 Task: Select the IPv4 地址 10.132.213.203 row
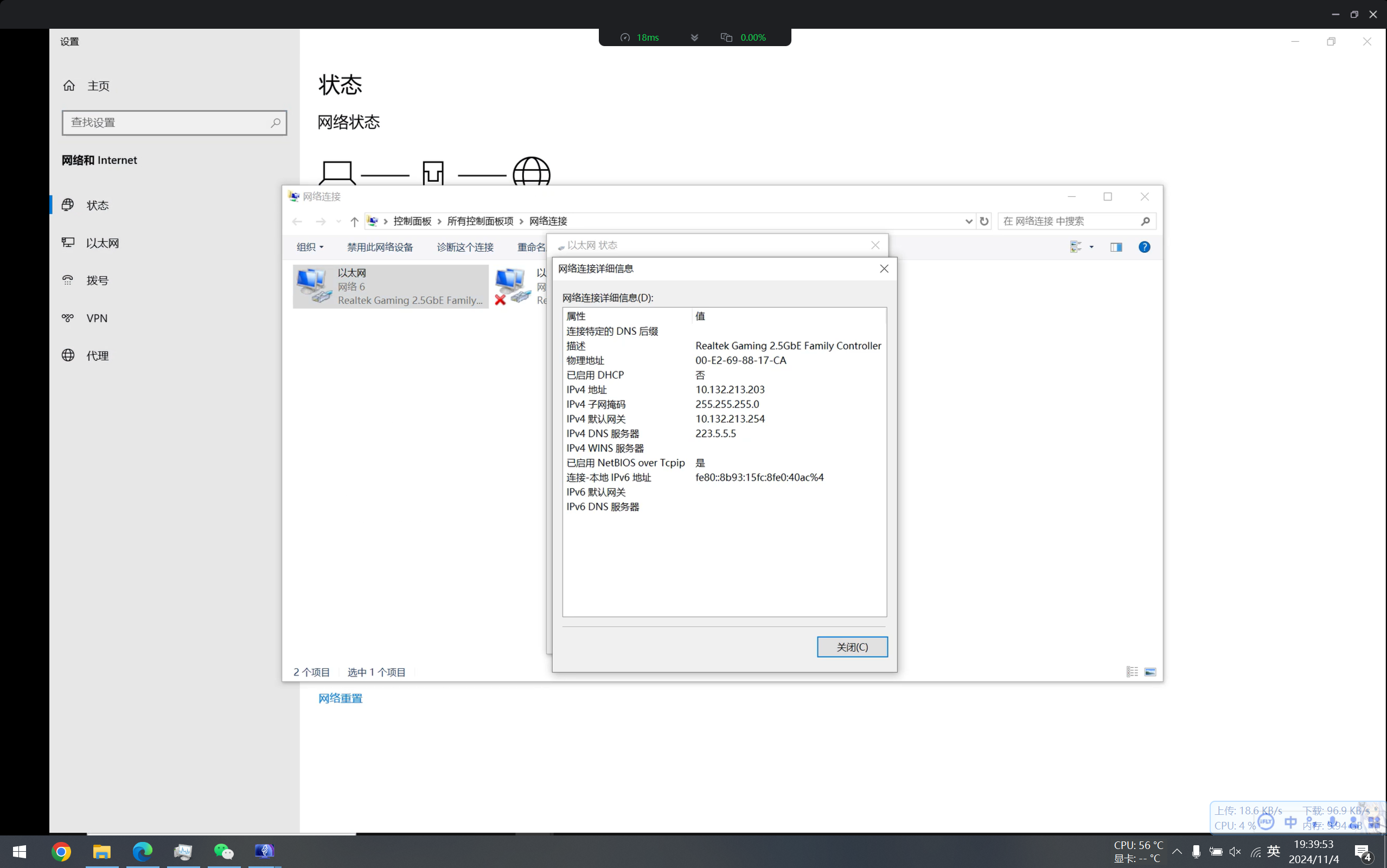pyautogui.click(x=724, y=389)
